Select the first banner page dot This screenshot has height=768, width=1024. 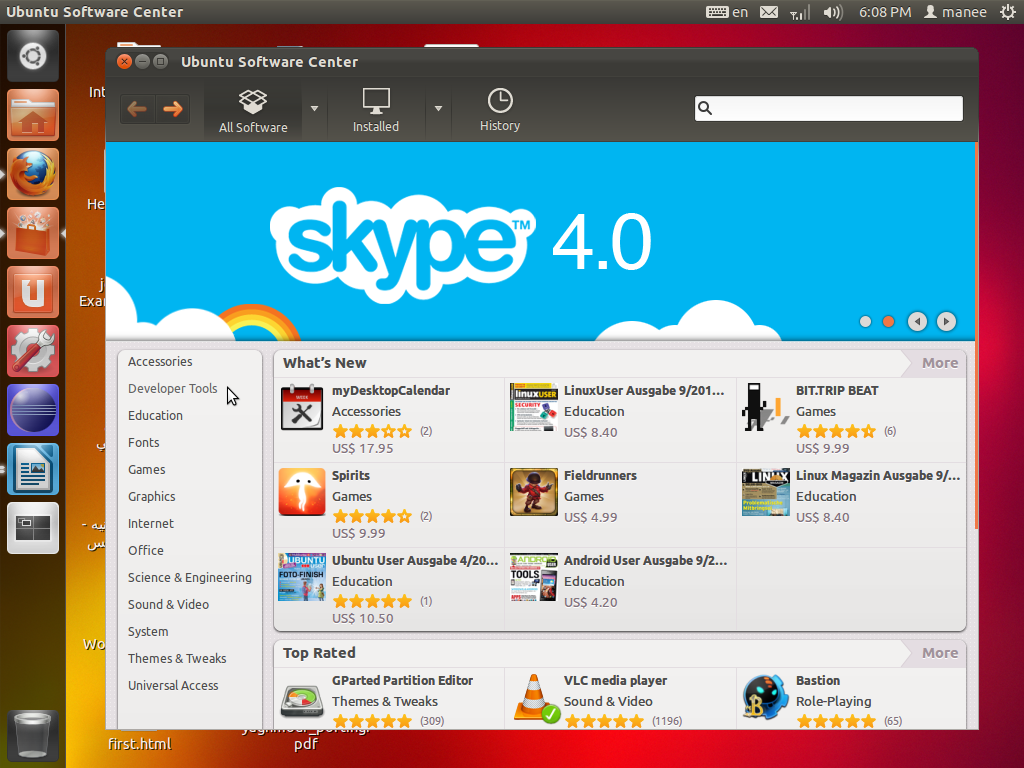point(865,321)
